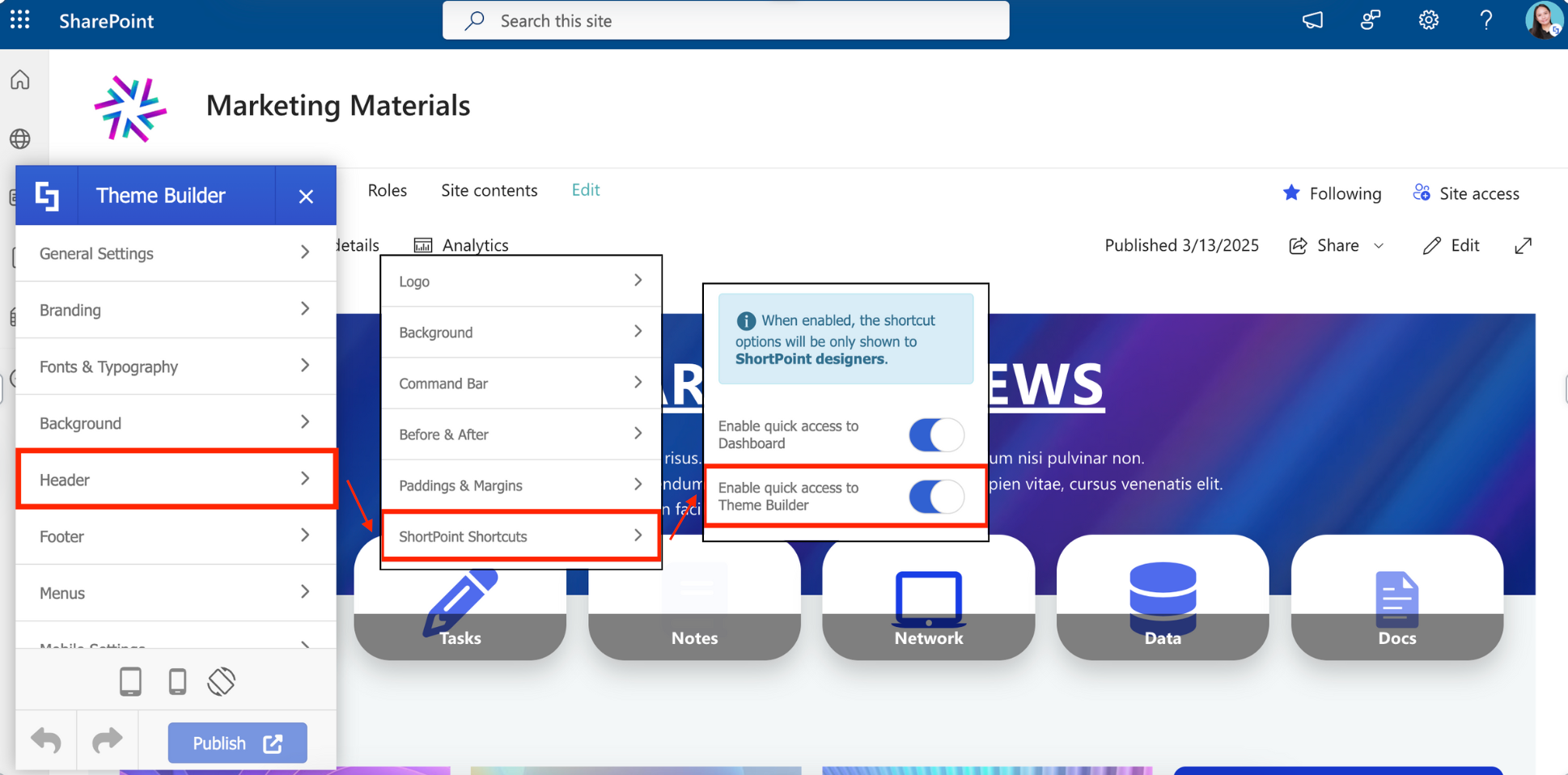Click the SharePoint brand text
The width and height of the screenshot is (1568, 775).
point(106,21)
